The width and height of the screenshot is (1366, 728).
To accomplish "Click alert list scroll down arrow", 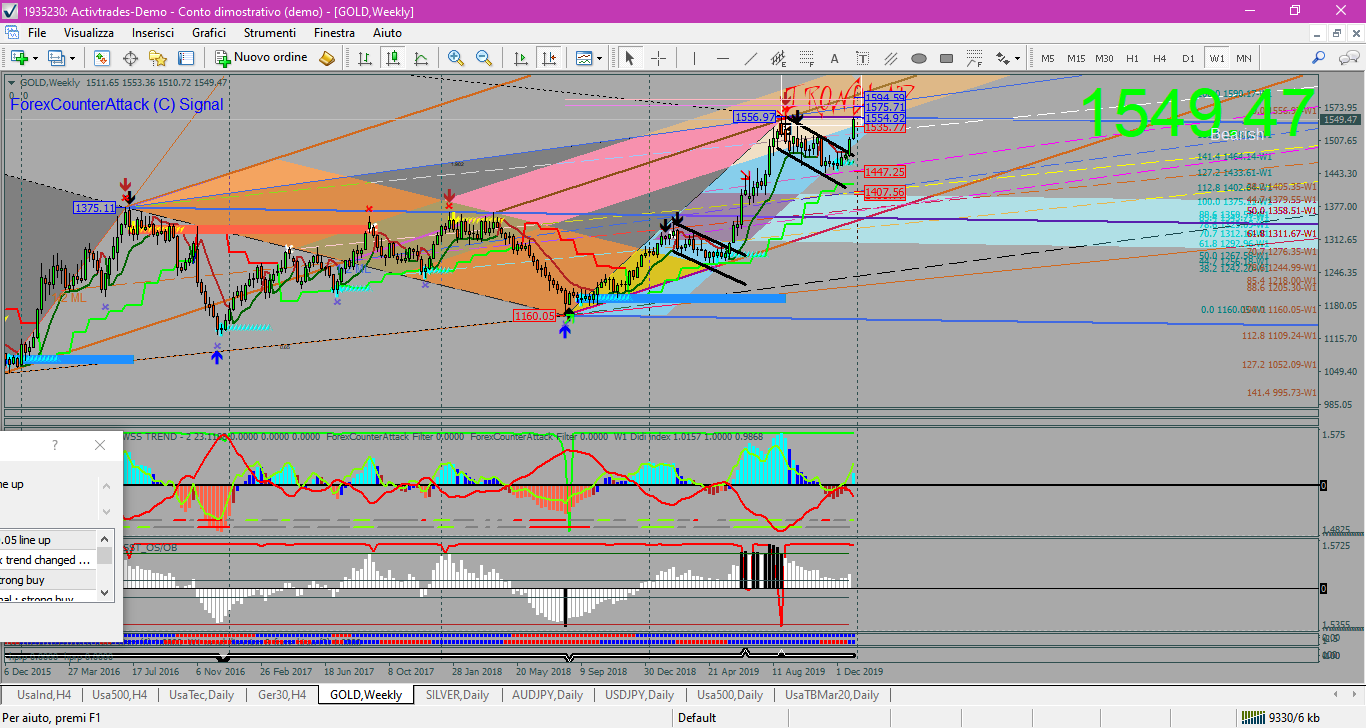I will coord(106,592).
